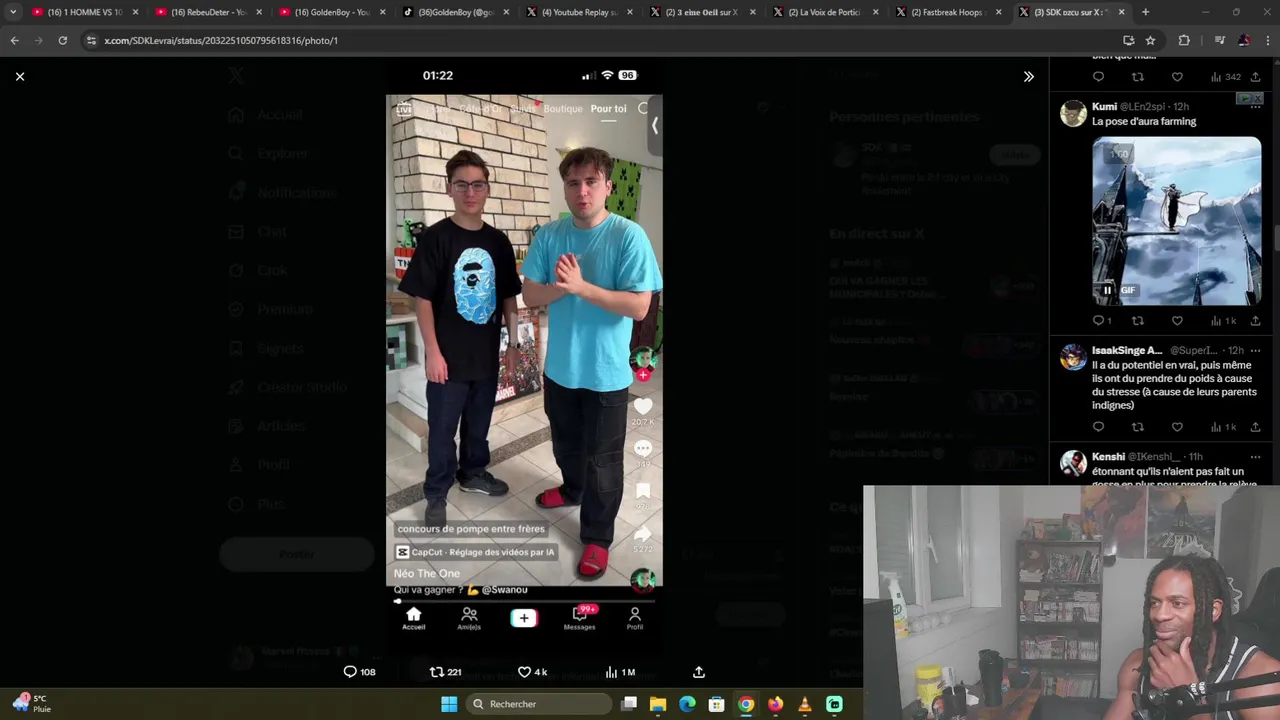Viewport: 1280px width, 720px height.
Task: Switch to the '1 HOMME VS 10' YouTube tab
Action: (x=84, y=12)
